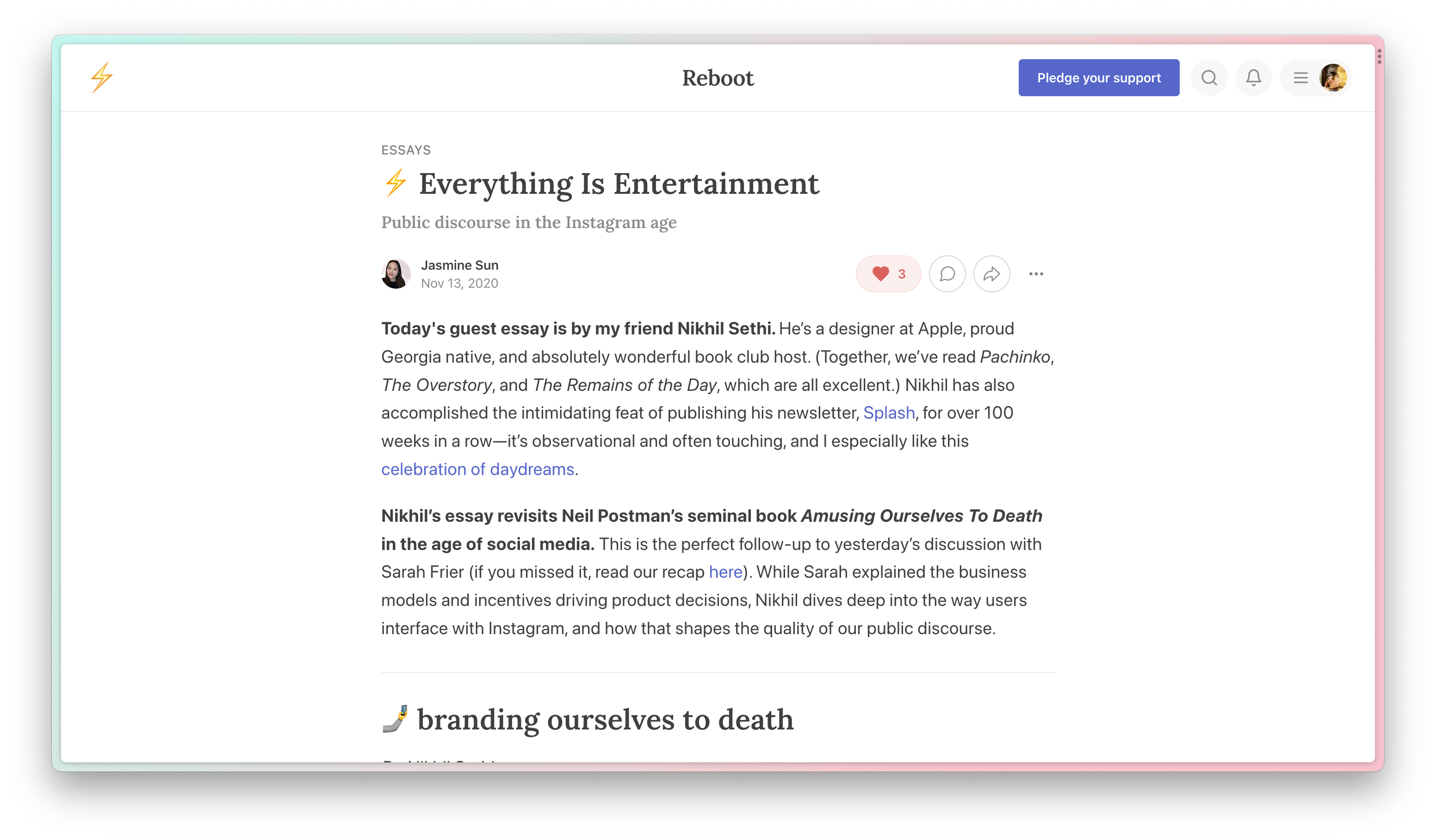This screenshot has width=1436, height=840.
Task: Follow the celebration of daydreams link
Action: (477, 469)
